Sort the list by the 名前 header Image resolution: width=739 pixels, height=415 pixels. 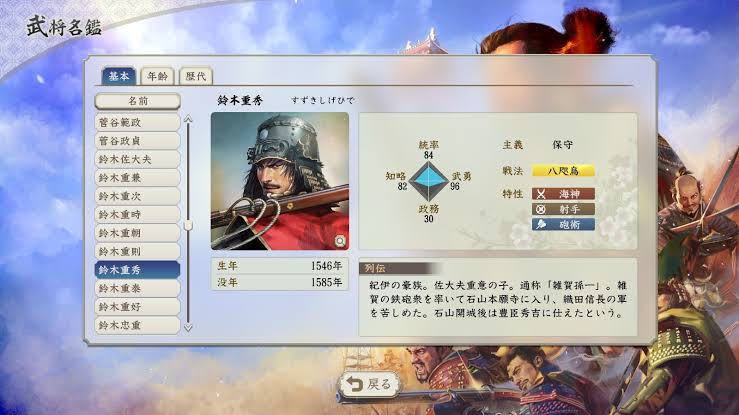(x=137, y=101)
